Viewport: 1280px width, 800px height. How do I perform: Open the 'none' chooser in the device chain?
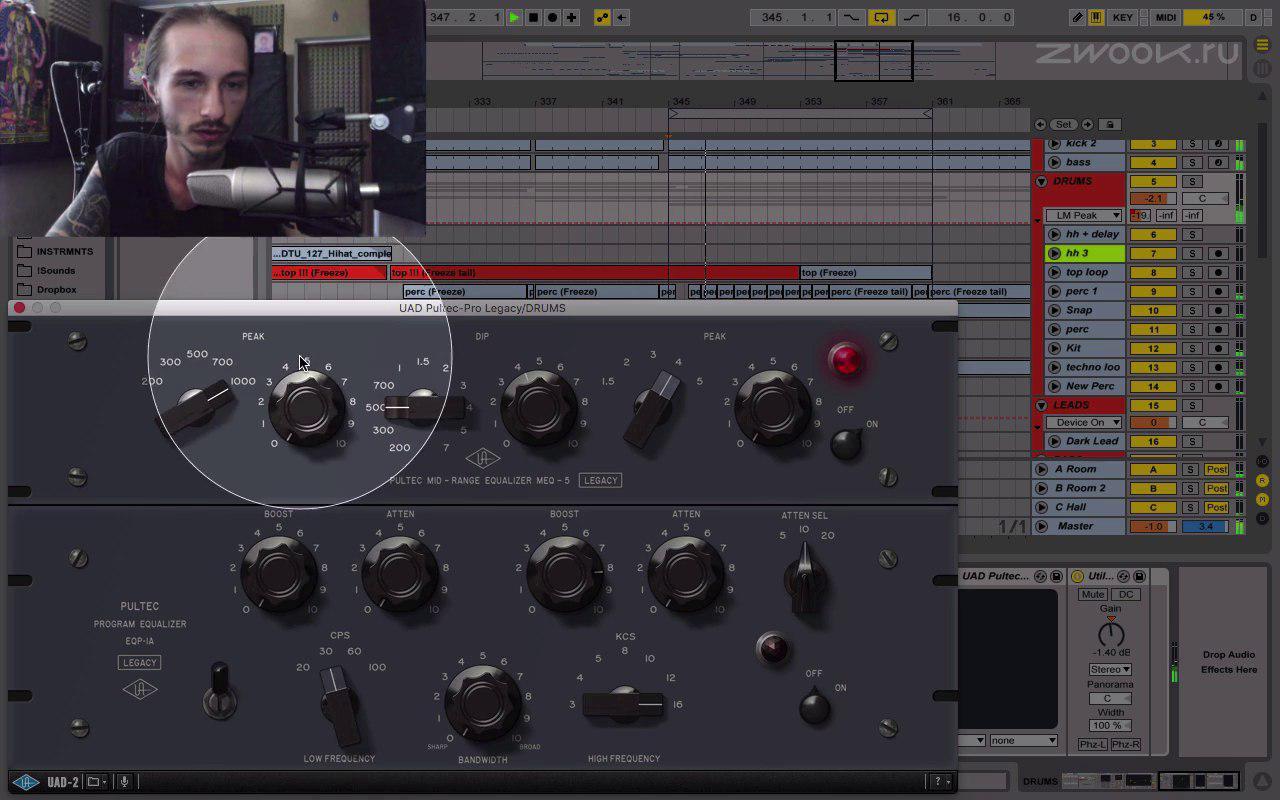point(1023,740)
